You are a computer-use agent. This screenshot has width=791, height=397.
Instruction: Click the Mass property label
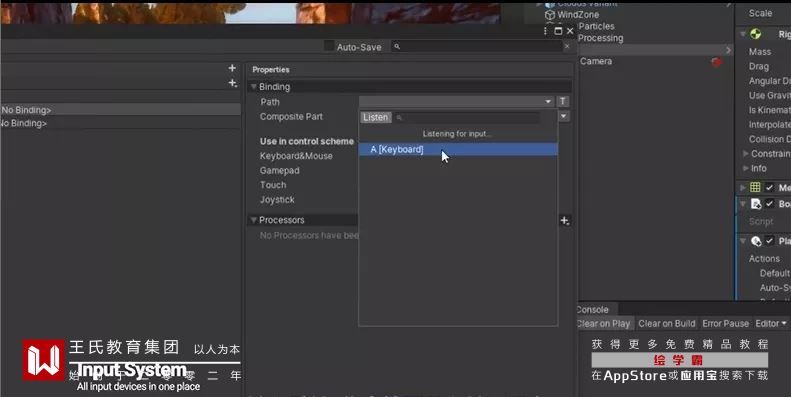(x=760, y=51)
